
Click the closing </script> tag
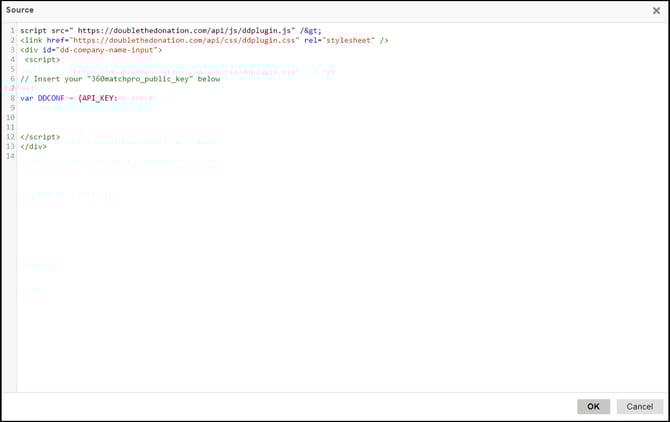tap(40, 137)
